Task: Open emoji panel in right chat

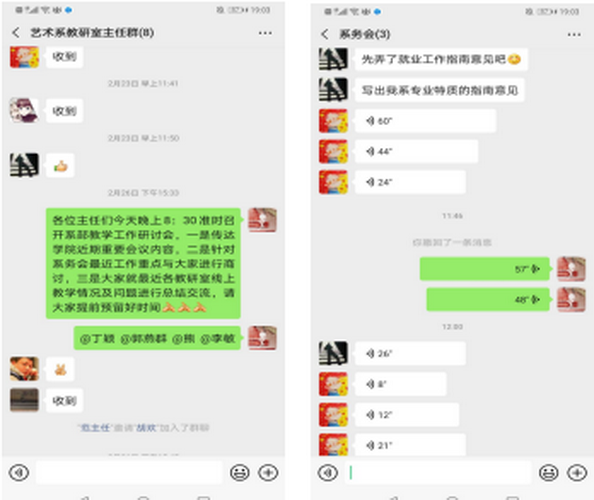Action: (549, 473)
